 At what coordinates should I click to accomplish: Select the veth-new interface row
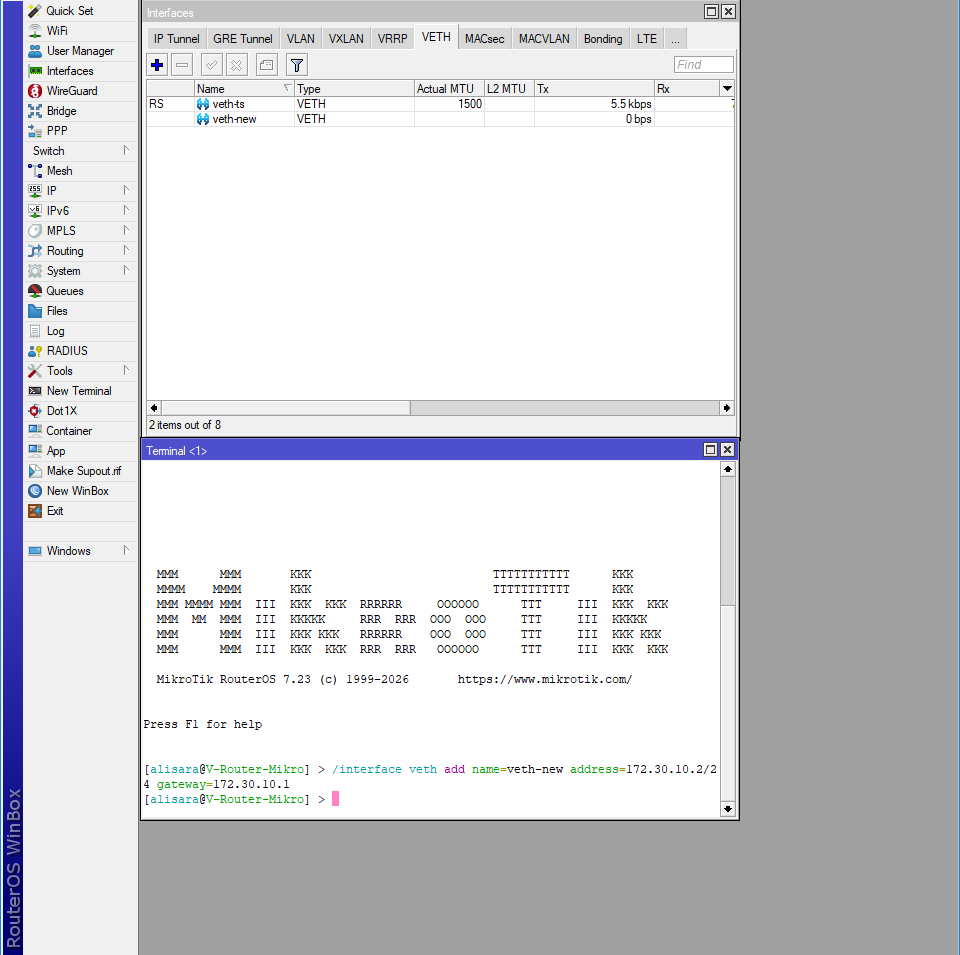[440, 119]
